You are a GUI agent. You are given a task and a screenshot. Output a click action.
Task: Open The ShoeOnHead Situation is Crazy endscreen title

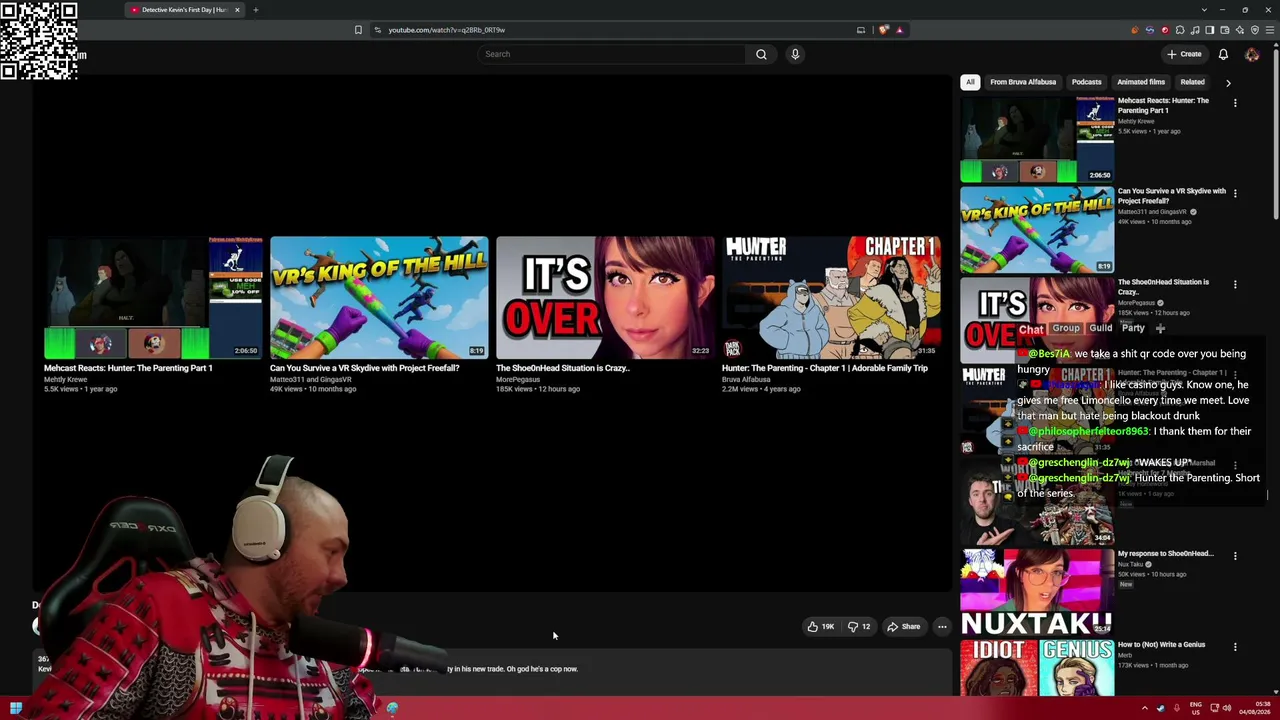(x=563, y=368)
